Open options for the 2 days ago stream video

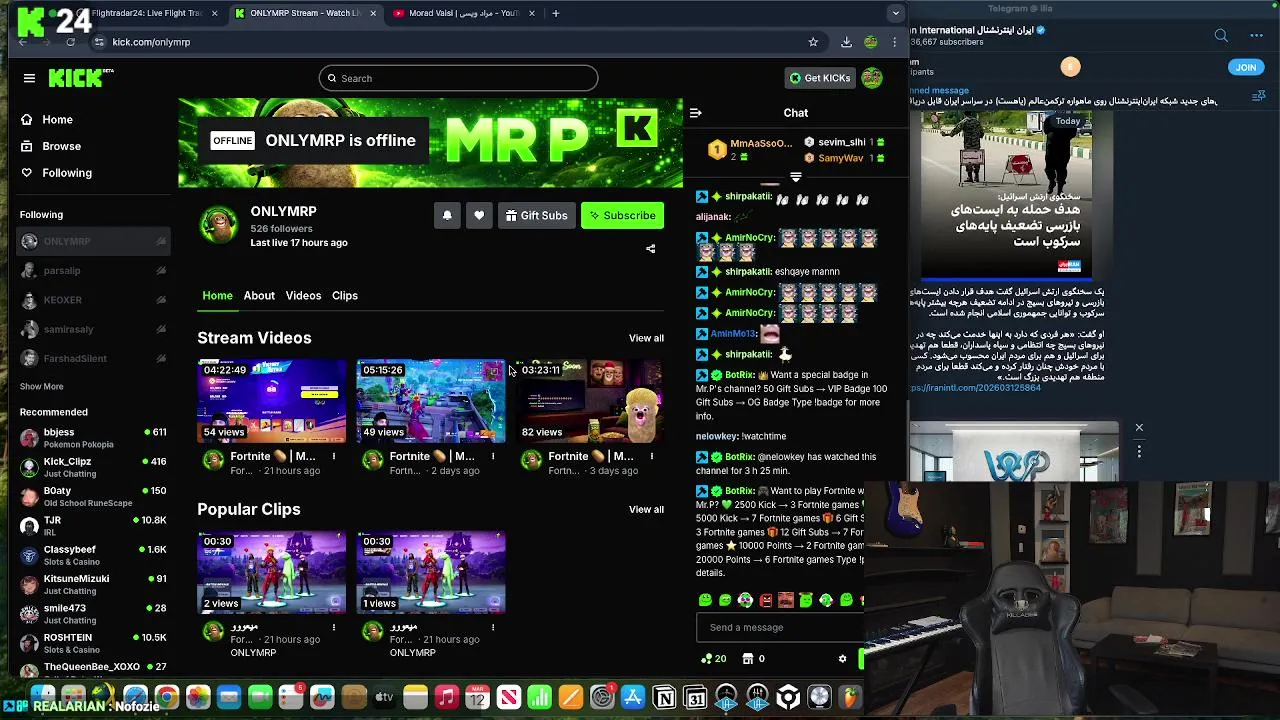[493, 456]
